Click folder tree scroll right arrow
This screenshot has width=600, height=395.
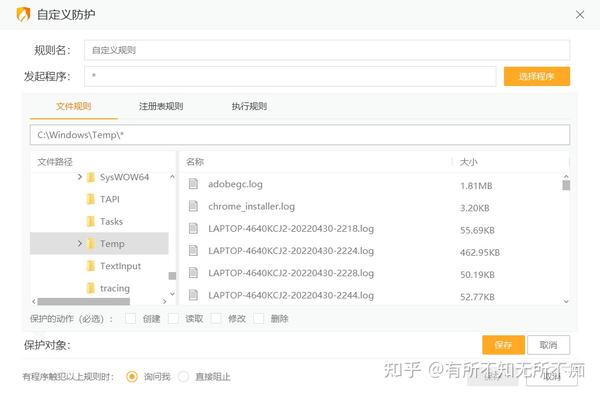click(x=165, y=302)
